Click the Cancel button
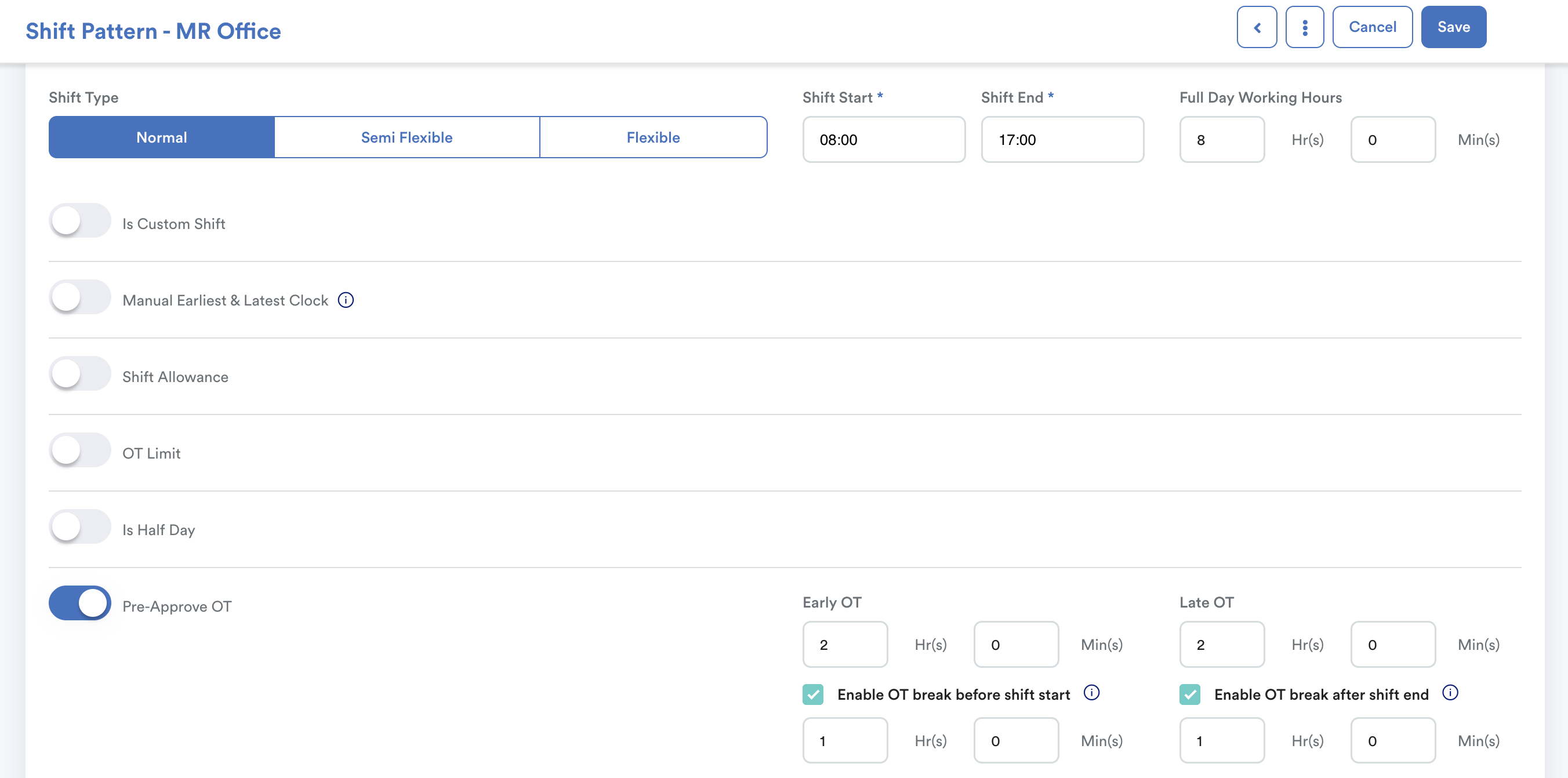This screenshot has height=778, width=1568. pos(1372,27)
